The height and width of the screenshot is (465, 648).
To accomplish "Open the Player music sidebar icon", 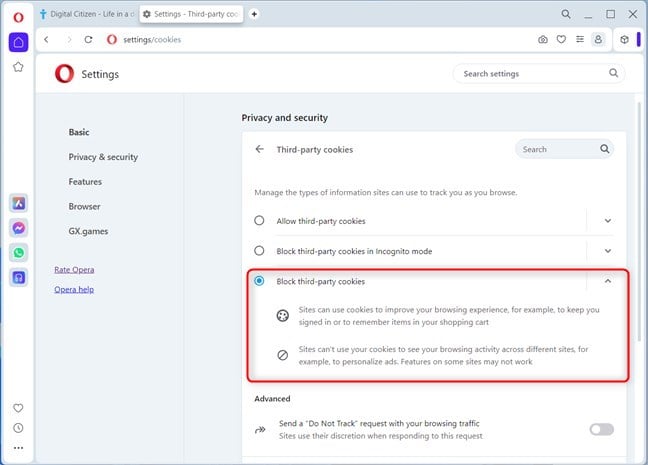I will [19, 277].
